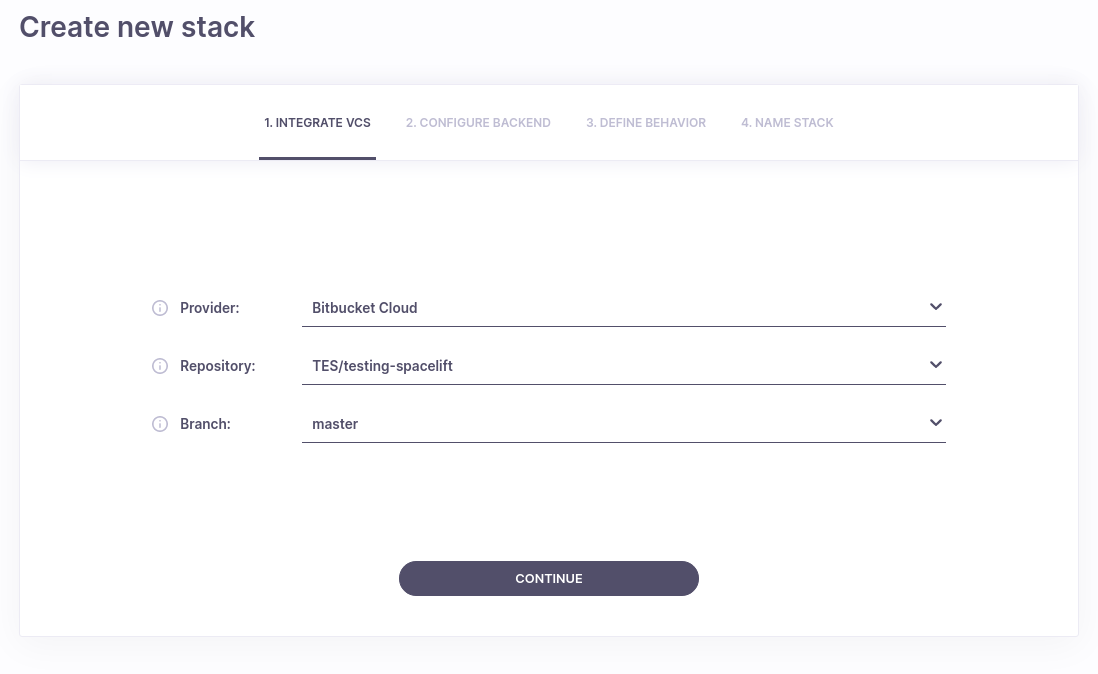Click the Provider tooltip indicator circle
1098x674 pixels.
click(x=160, y=308)
